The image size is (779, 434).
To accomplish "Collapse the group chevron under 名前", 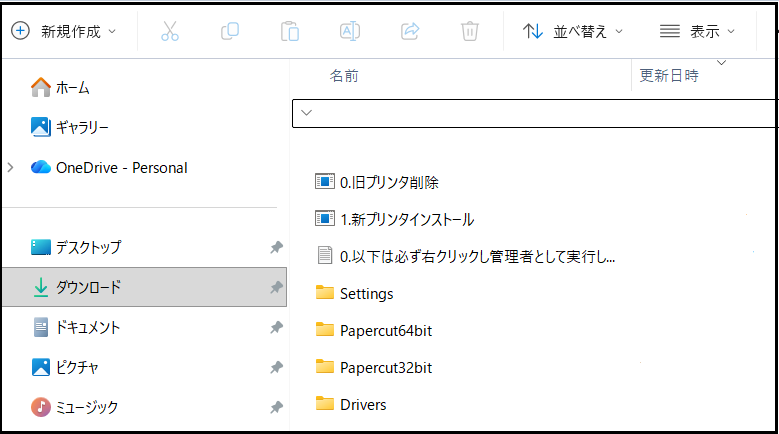I will click(x=307, y=113).
